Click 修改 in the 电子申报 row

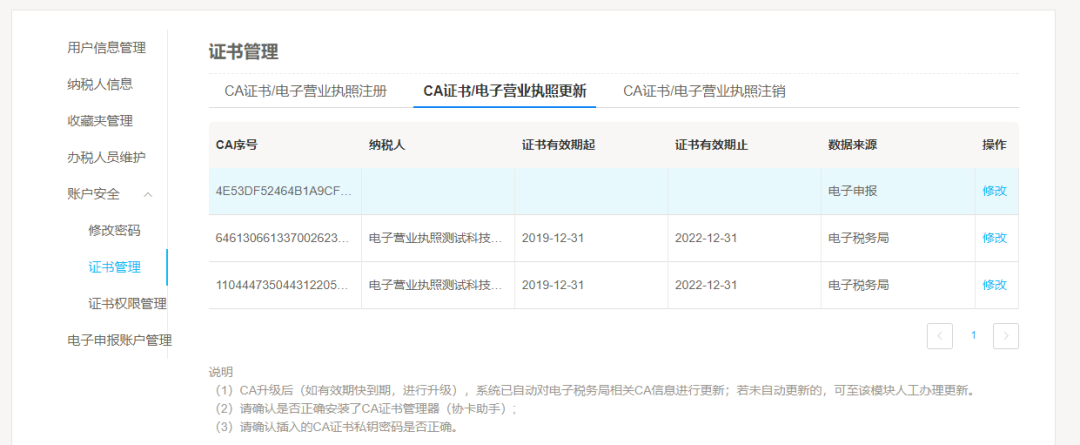point(995,192)
